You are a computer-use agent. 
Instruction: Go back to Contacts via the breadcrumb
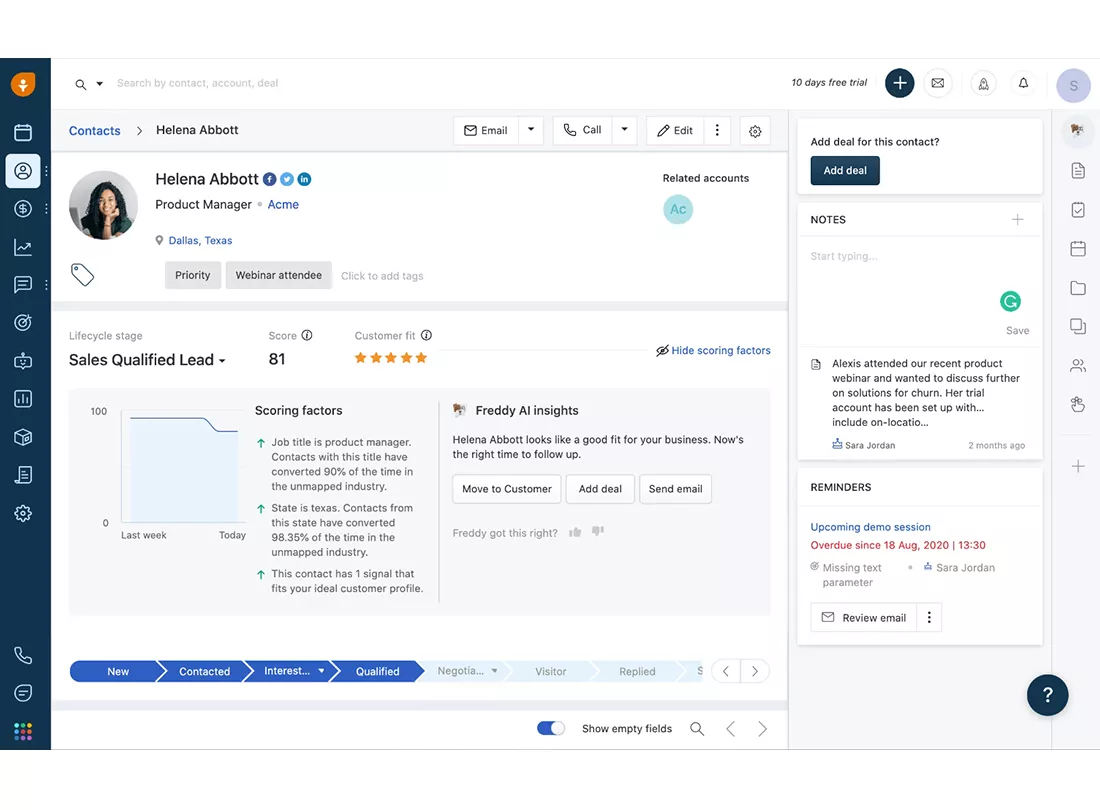[94, 130]
